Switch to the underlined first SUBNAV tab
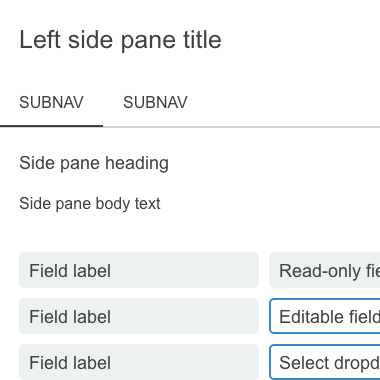The image size is (380, 380). [51, 102]
